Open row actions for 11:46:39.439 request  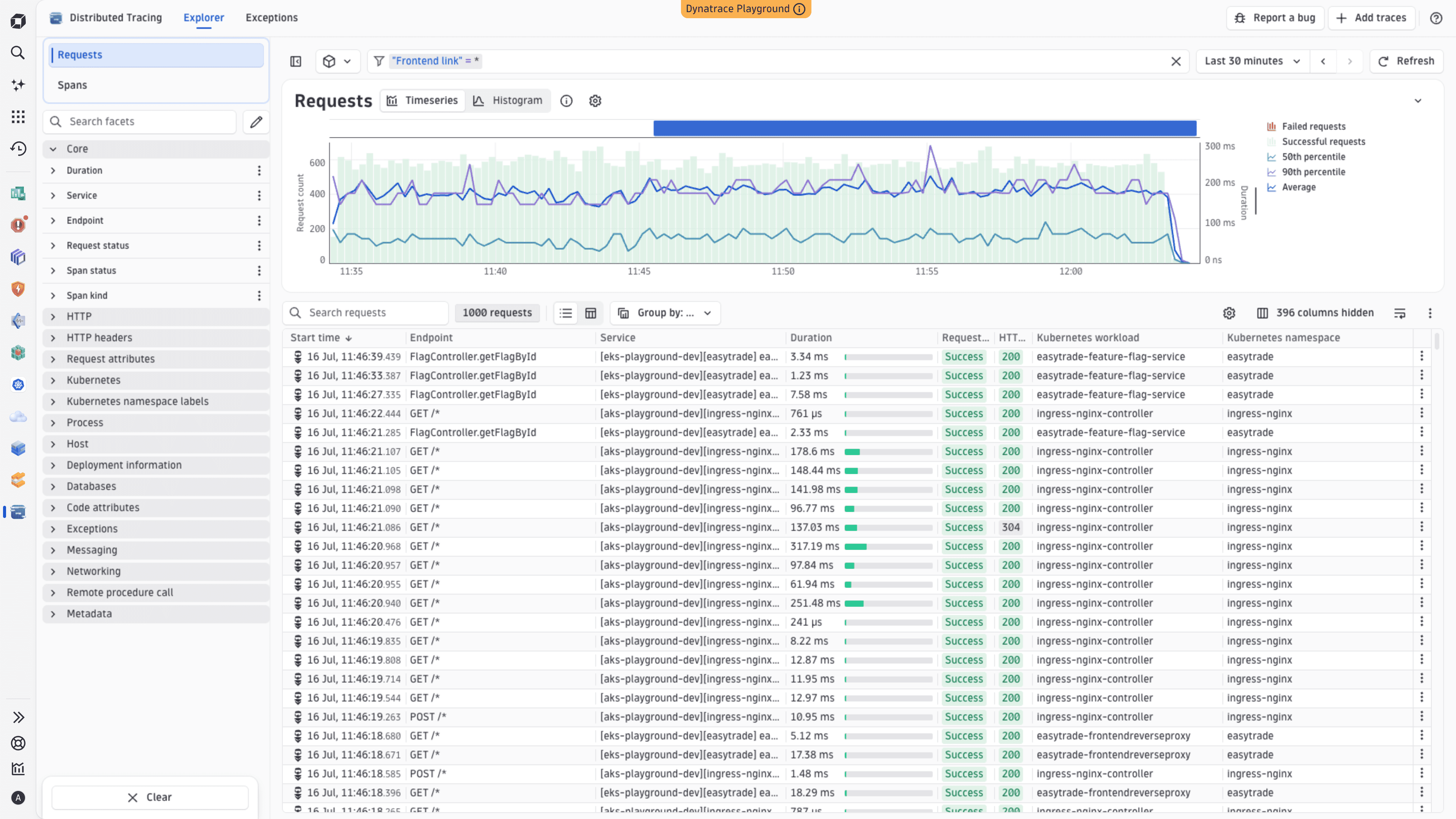pyautogui.click(x=1421, y=357)
